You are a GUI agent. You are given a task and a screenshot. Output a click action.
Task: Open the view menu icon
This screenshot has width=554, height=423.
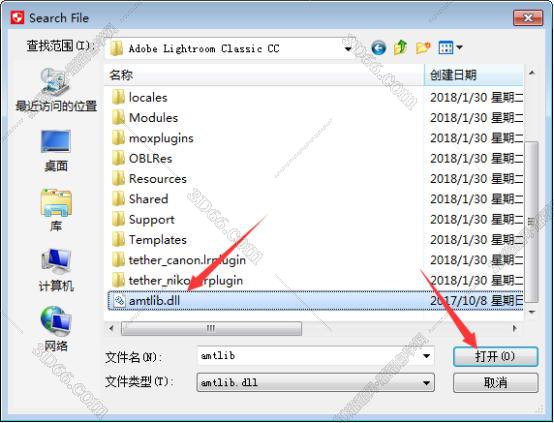[450, 47]
